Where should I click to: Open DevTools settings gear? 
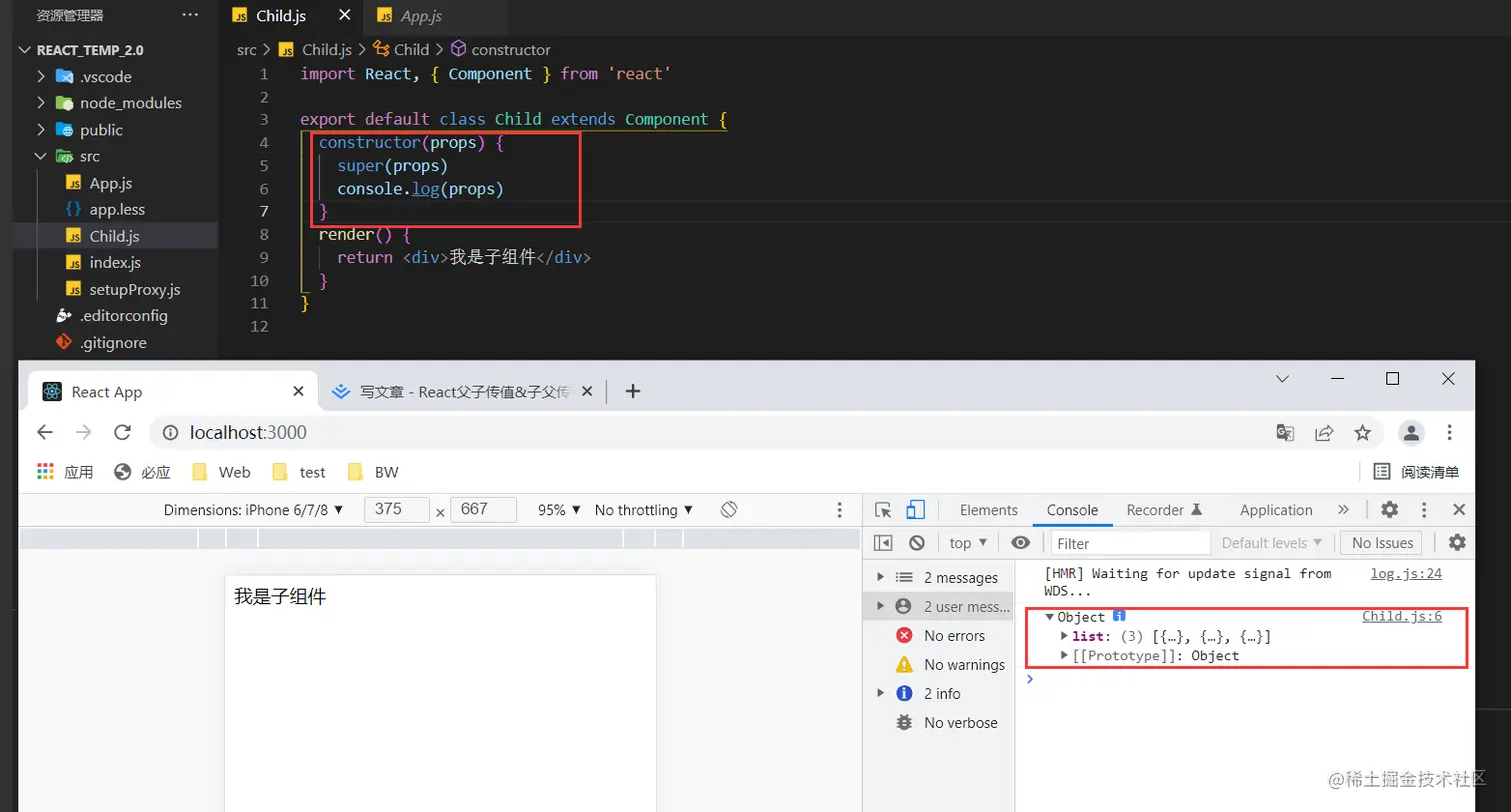pos(1389,510)
